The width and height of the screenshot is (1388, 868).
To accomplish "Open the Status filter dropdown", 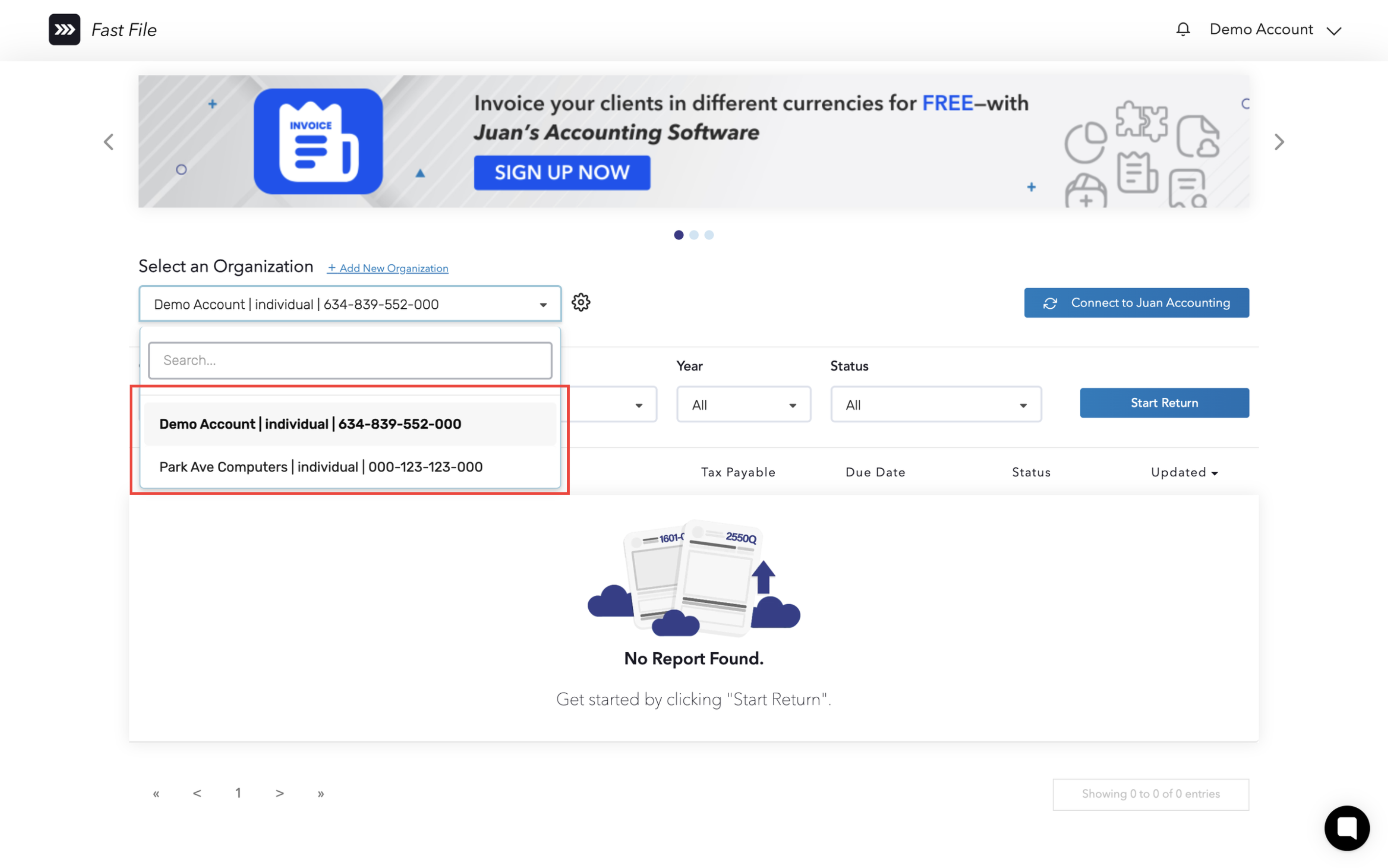I will [x=935, y=405].
